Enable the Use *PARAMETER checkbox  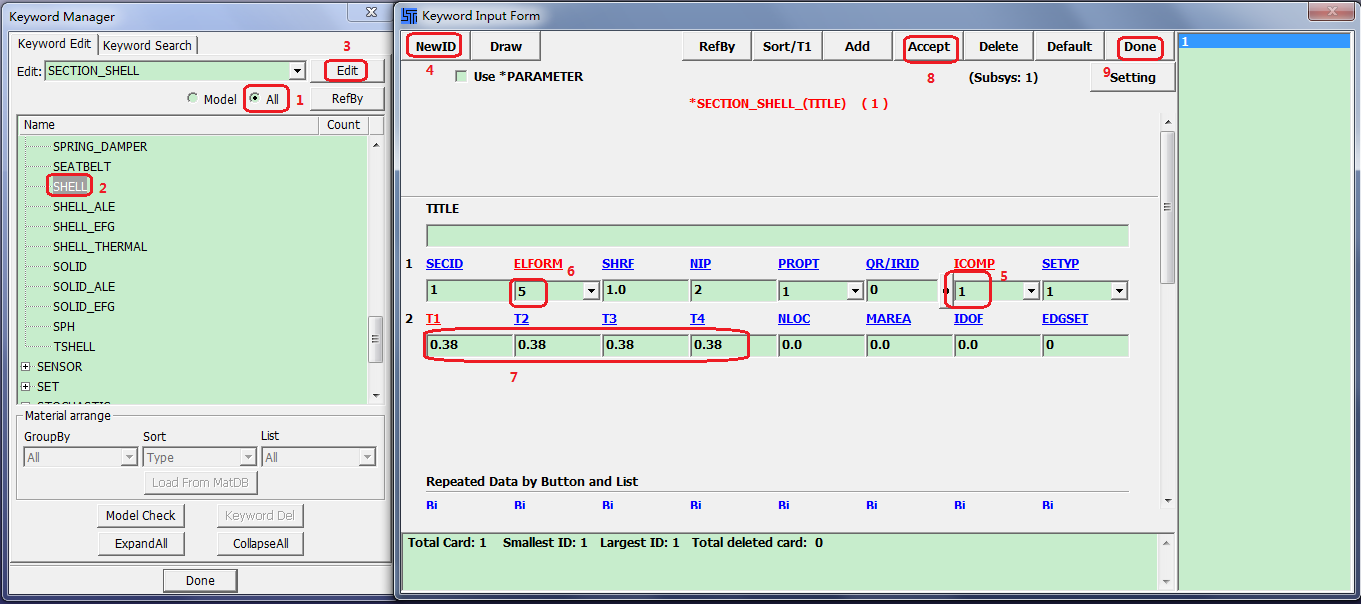point(461,77)
